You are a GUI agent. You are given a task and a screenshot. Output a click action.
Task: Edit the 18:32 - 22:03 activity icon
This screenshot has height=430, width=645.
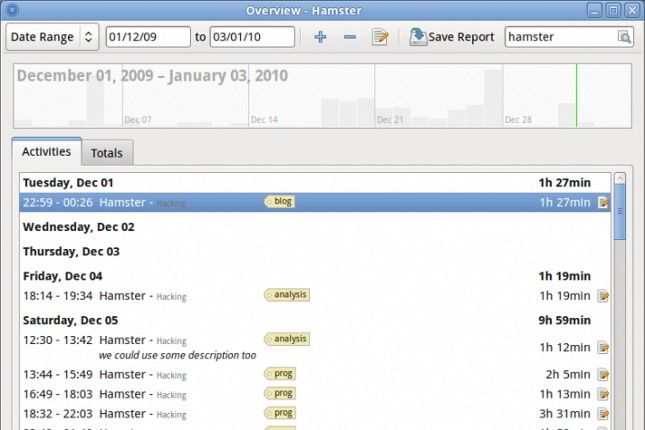[x=603, y=414]
